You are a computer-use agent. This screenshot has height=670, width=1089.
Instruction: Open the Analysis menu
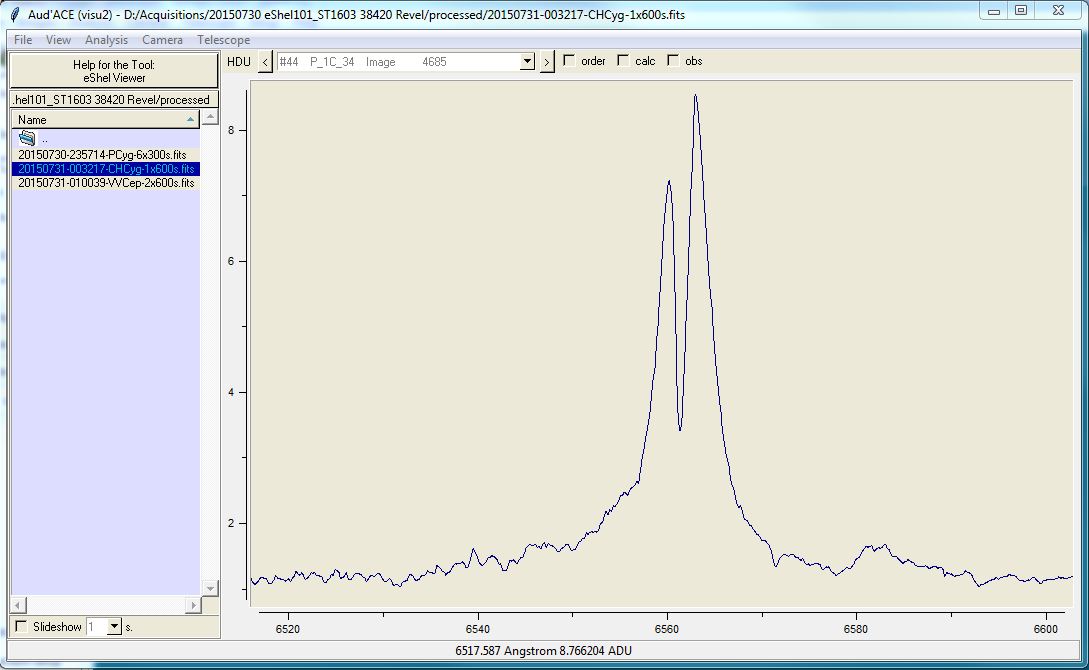tap(106, 40)
